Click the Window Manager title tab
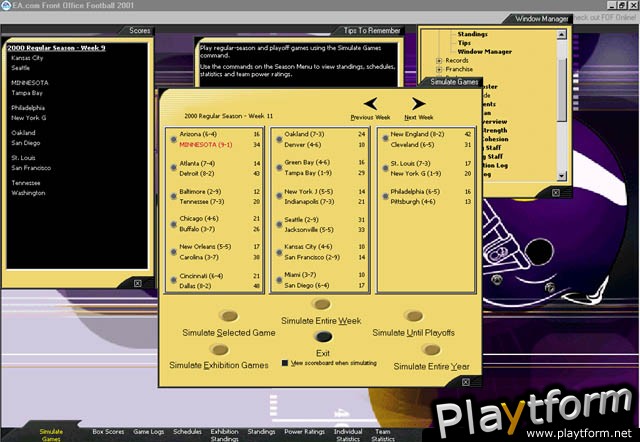The height and width of the screenshot is (442, 640). tap(541, 18)
